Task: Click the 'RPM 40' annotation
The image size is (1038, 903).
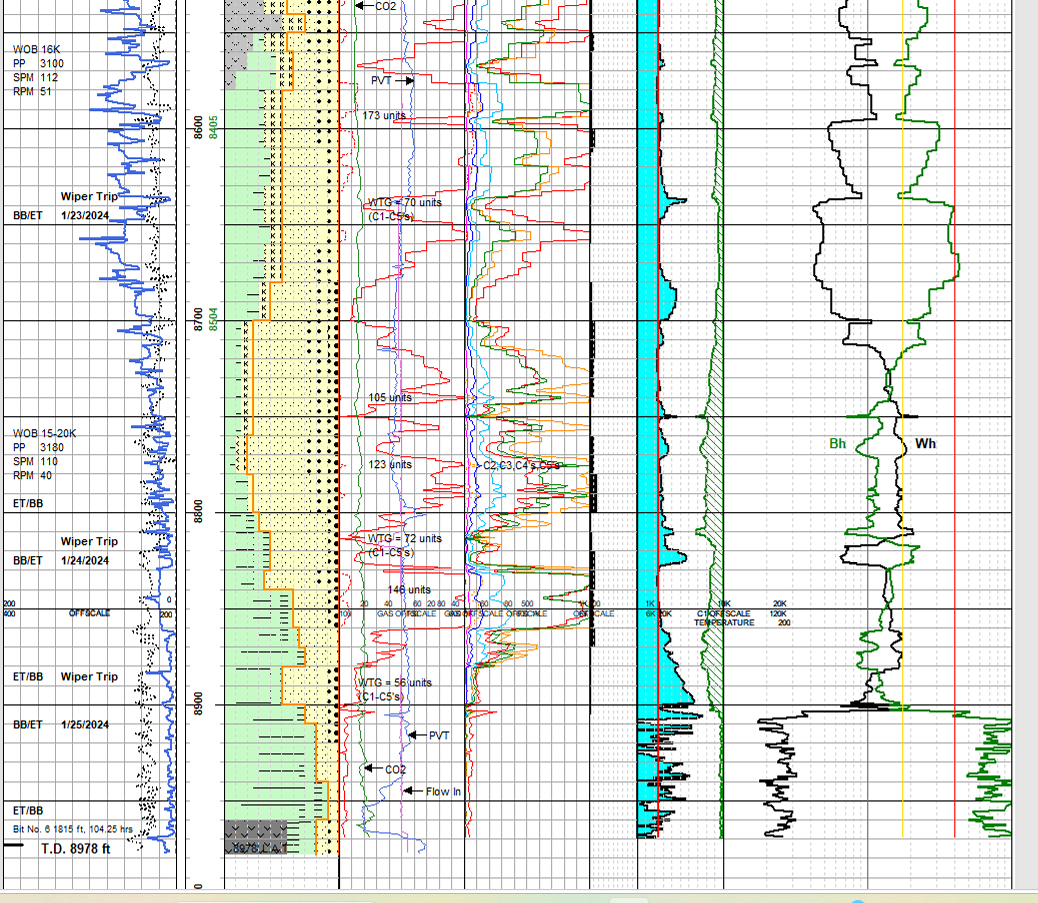Action: [32, 475]
